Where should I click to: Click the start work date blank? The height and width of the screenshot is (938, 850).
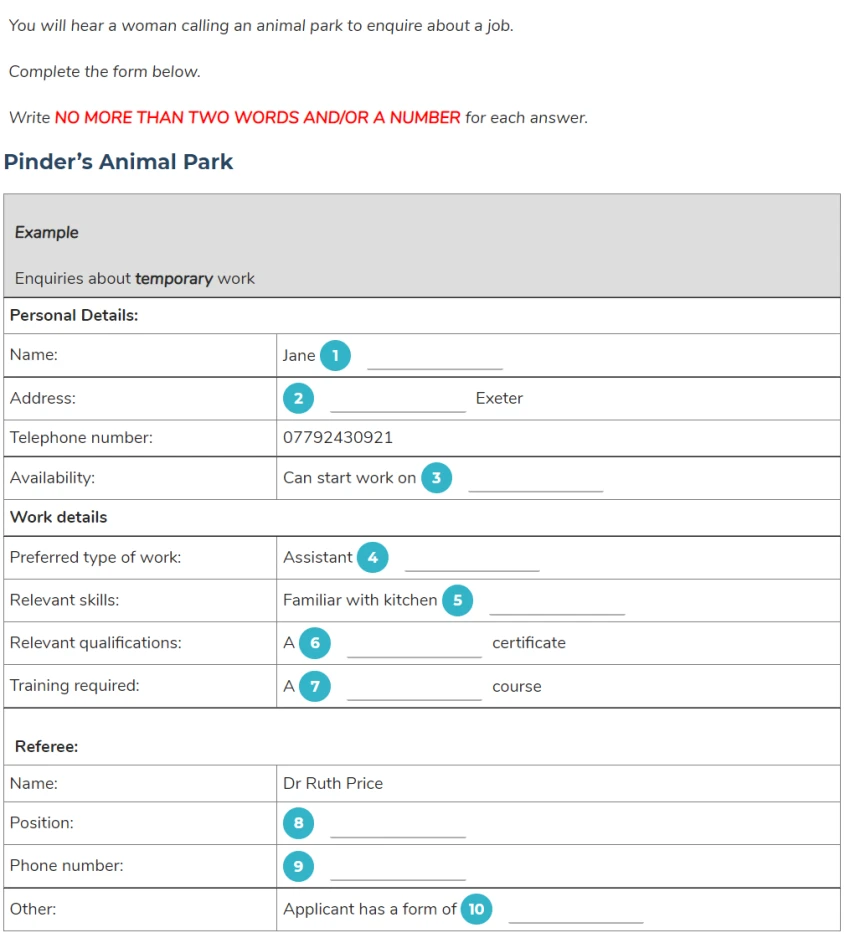point(536,483)
